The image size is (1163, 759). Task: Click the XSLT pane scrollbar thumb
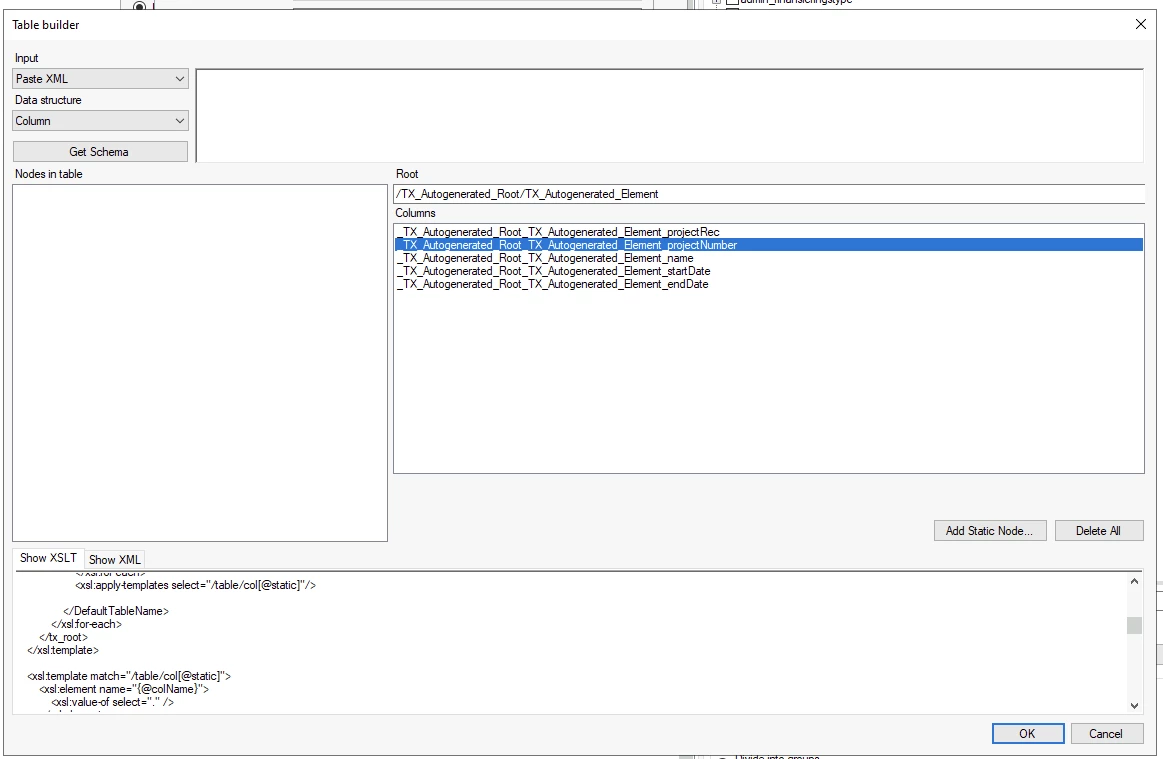coord(1134,625)
